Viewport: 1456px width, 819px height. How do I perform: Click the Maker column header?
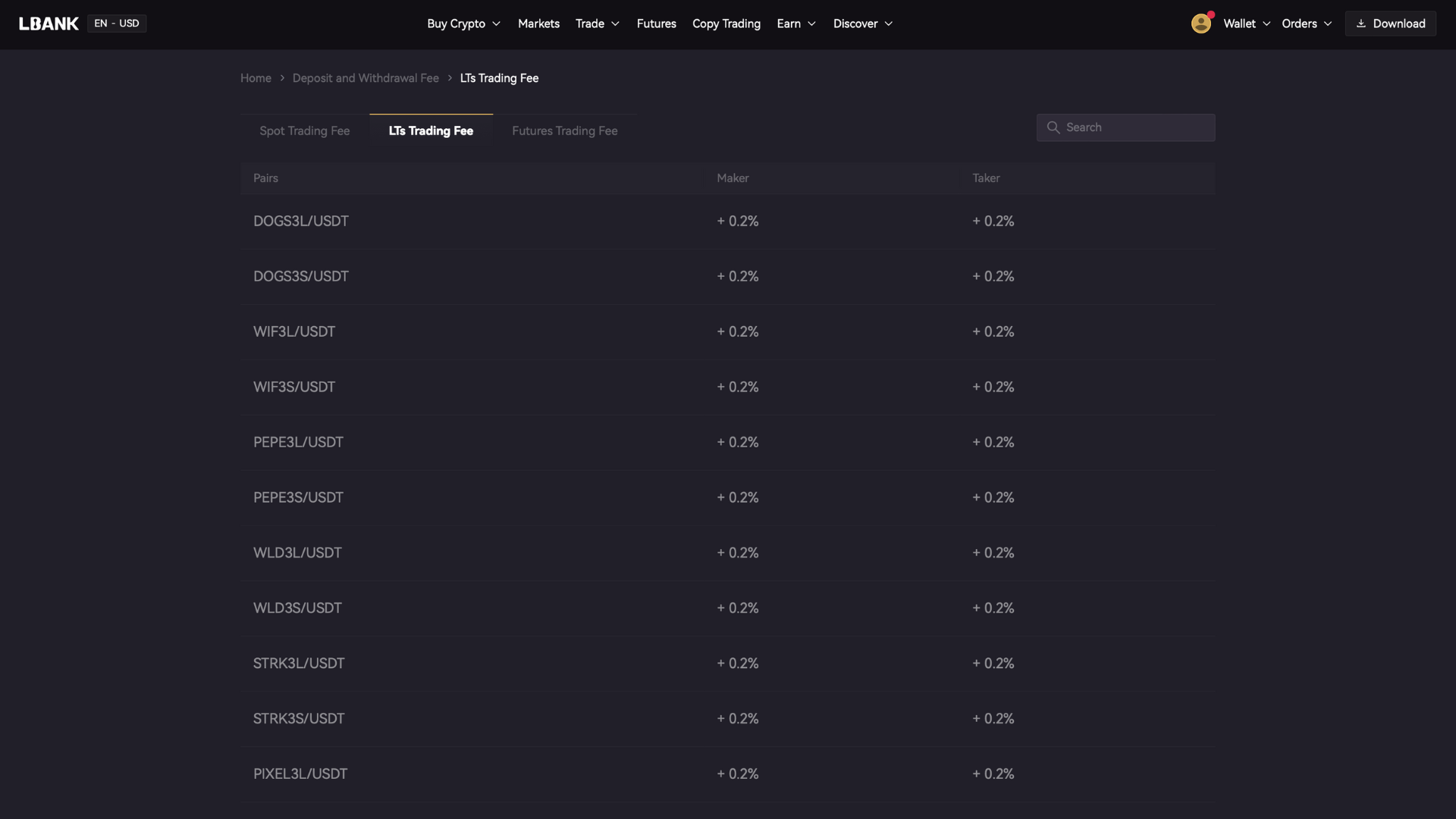(733, 178)
